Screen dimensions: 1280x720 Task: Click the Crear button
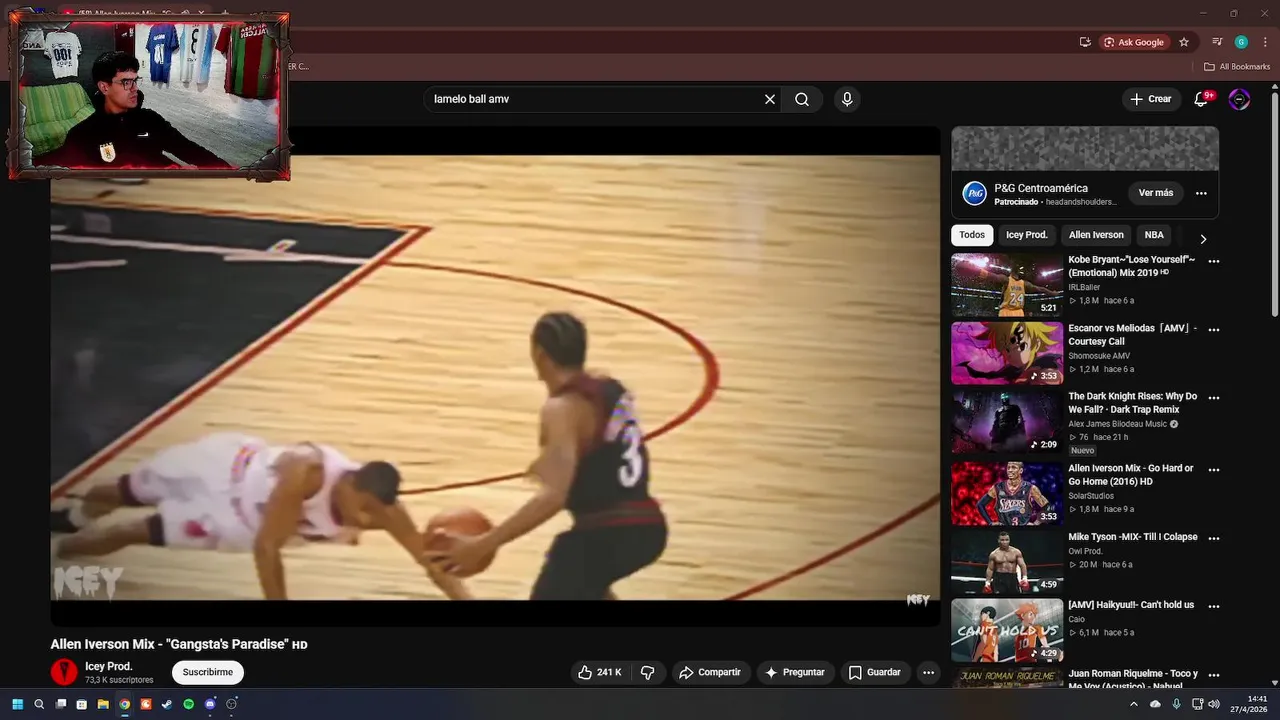[1151, 99]
